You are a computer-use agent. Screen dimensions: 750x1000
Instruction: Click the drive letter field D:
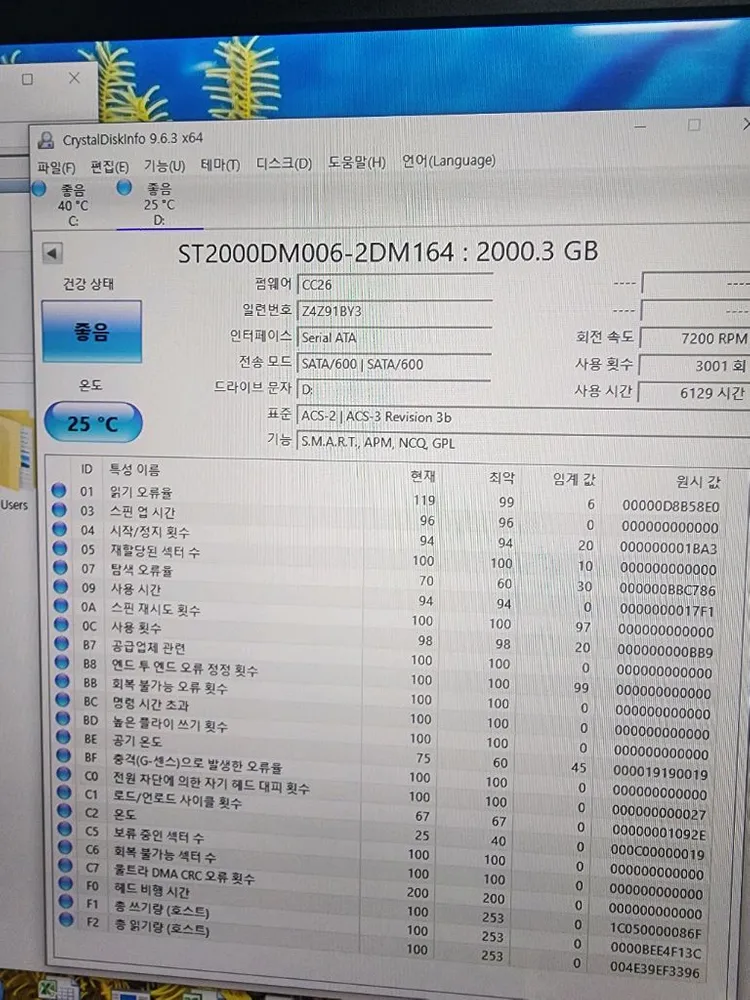click(394, 389)
